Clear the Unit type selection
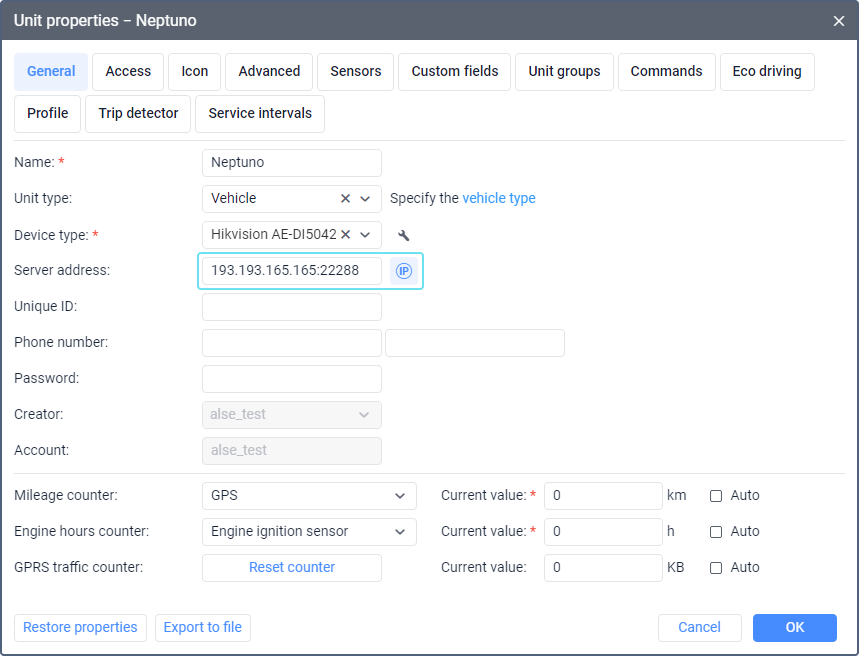This screenshot has width=859, height=656. tap(345, 198)
